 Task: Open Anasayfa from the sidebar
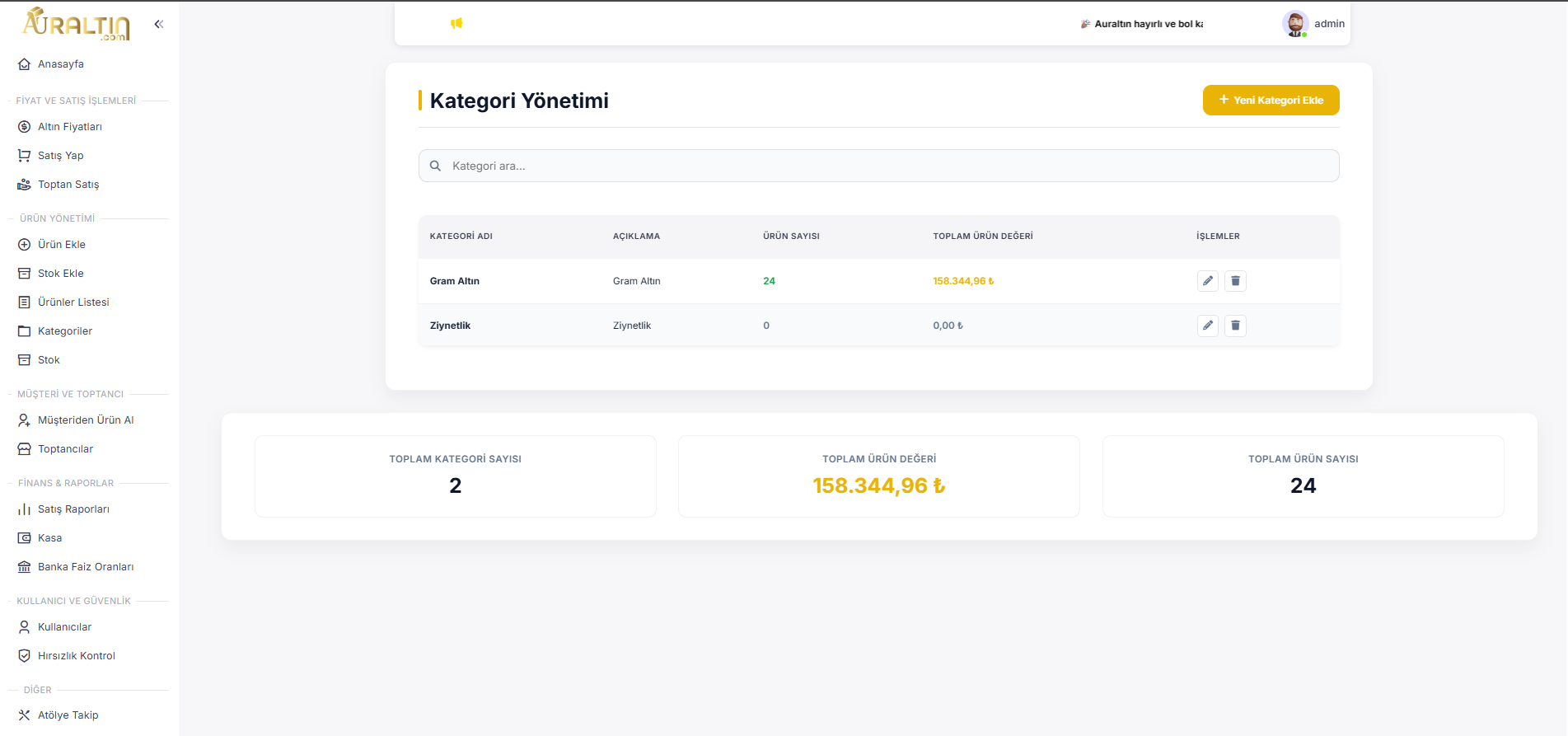[x=60, y=64]
